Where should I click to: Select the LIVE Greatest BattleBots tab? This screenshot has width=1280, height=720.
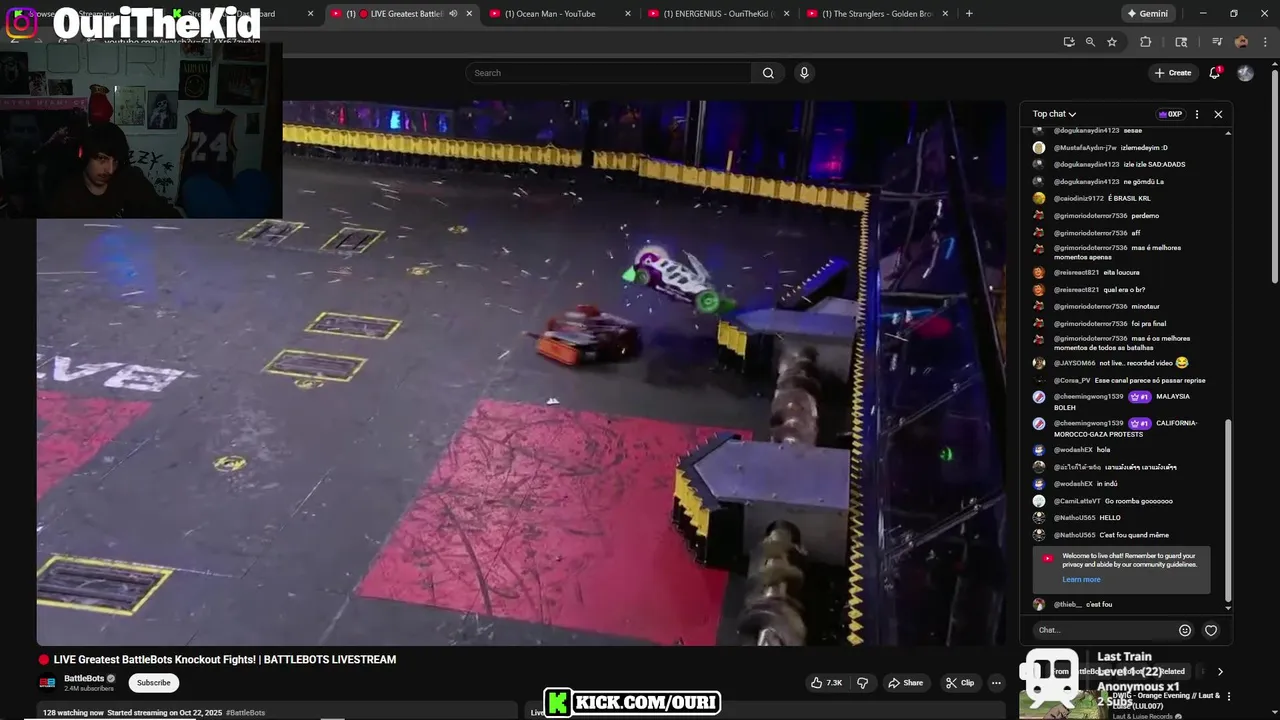(400, 14)
